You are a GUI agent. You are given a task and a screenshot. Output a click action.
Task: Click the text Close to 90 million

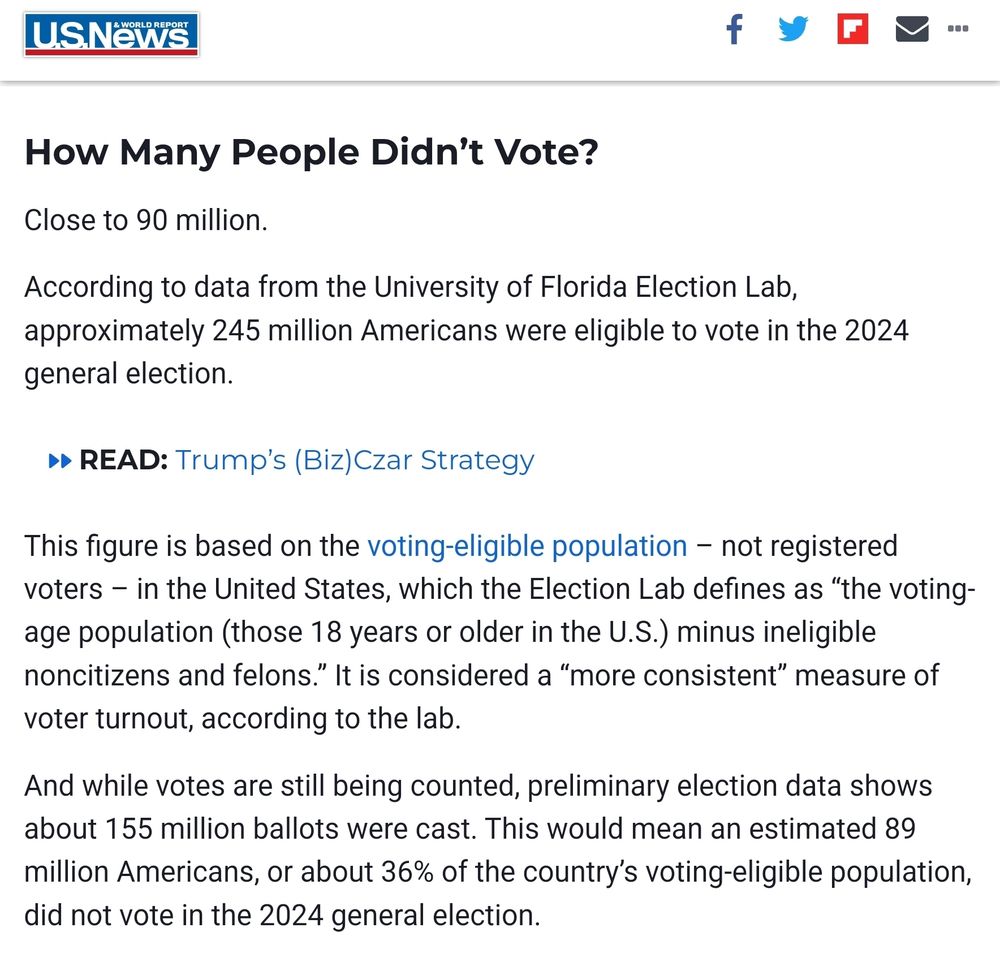146,221
